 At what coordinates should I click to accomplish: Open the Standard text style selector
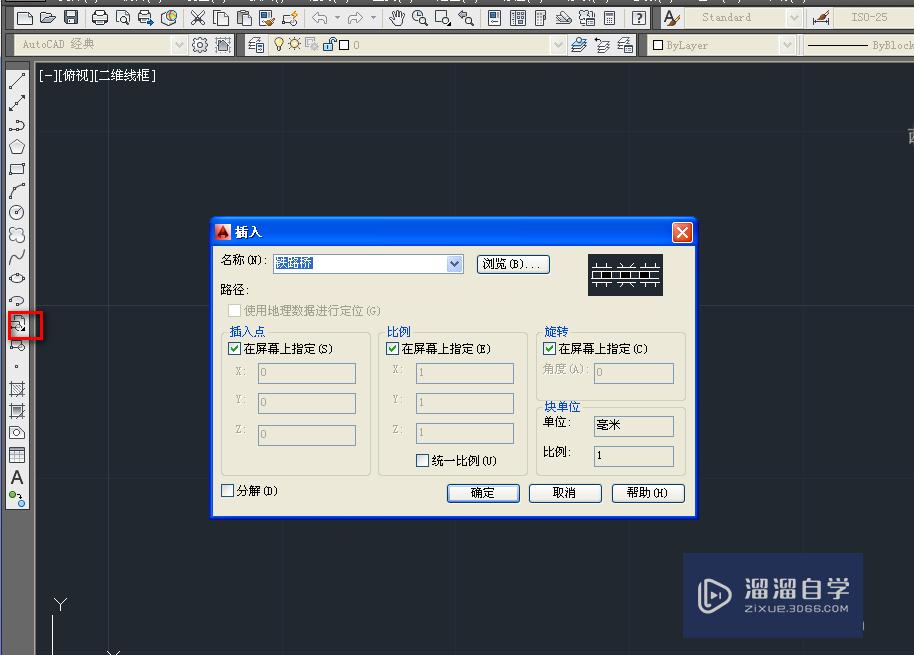tap(795, 17)
